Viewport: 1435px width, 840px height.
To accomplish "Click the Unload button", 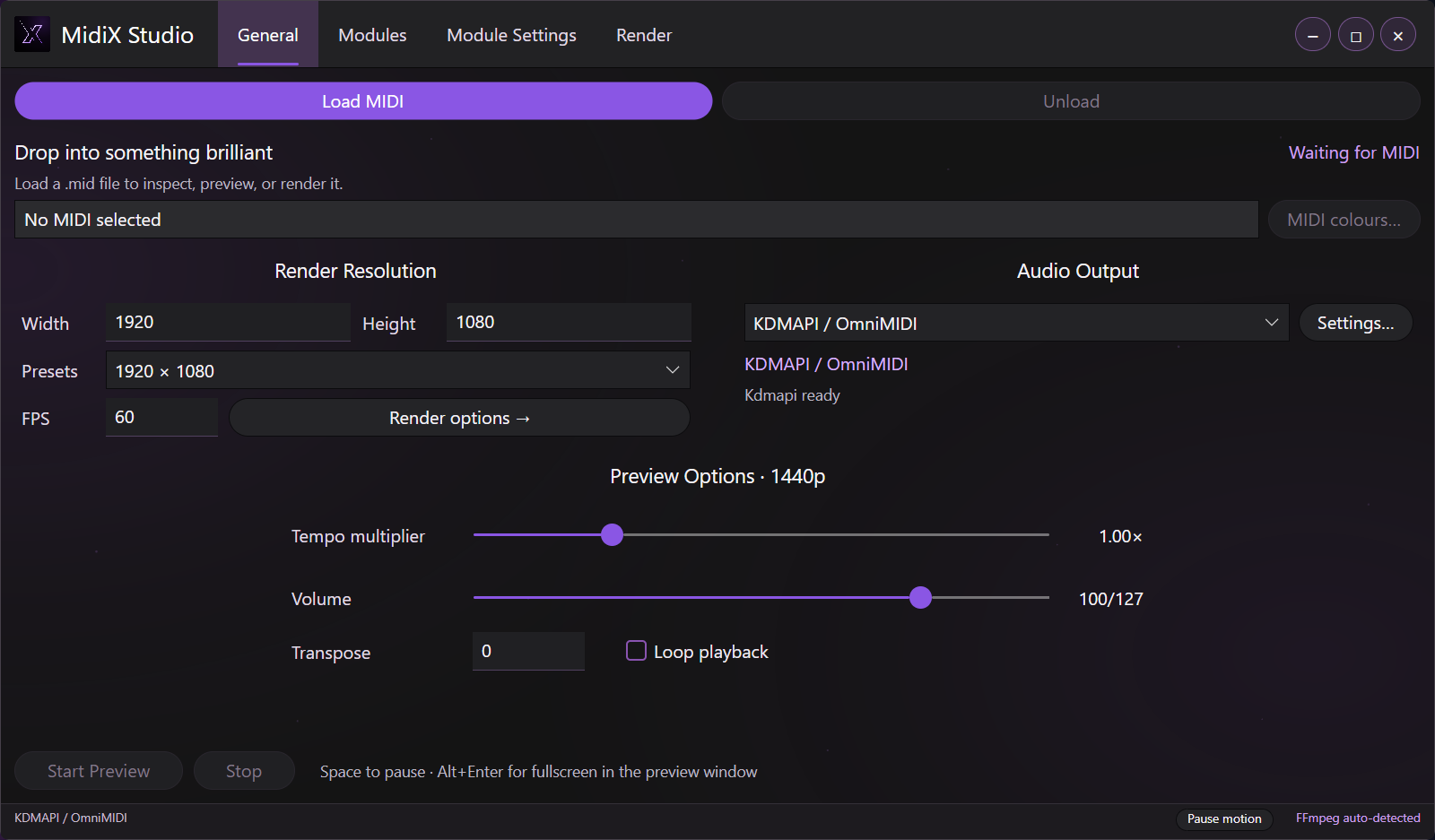I will [x=1071, y=101].
